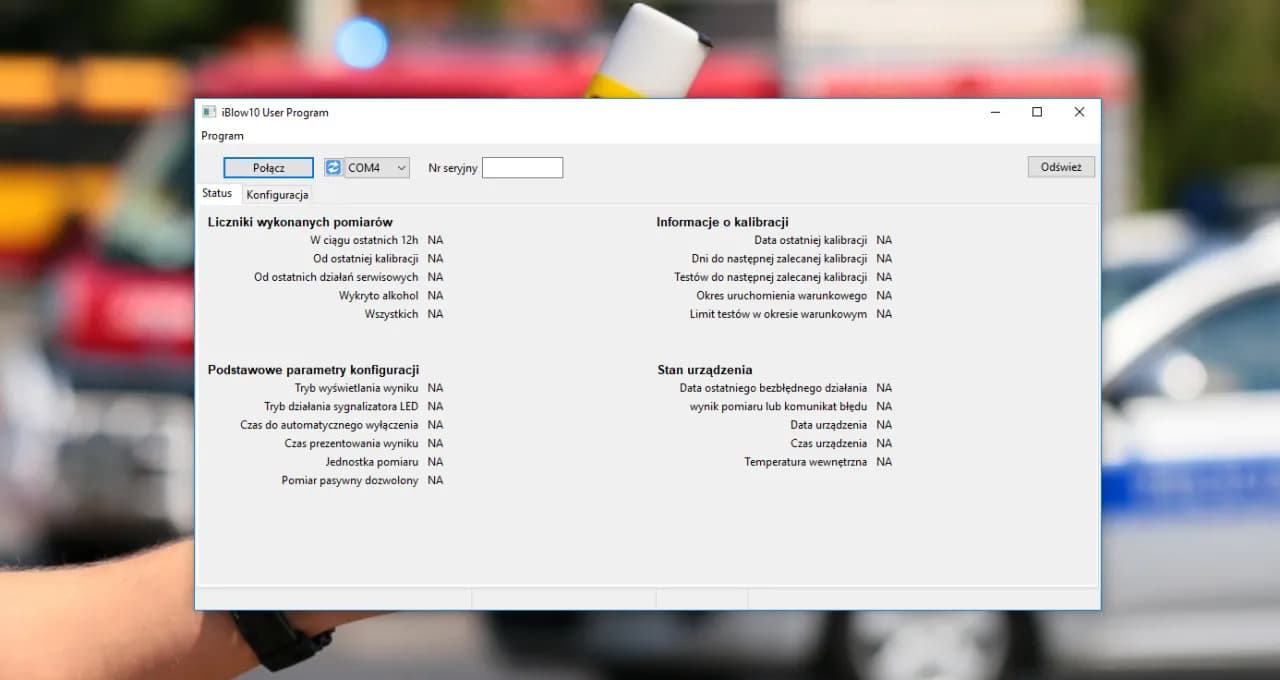Minimize the iBlow10 User Program window
This screenshot has width=1280, height=680.
pos(995,112)
